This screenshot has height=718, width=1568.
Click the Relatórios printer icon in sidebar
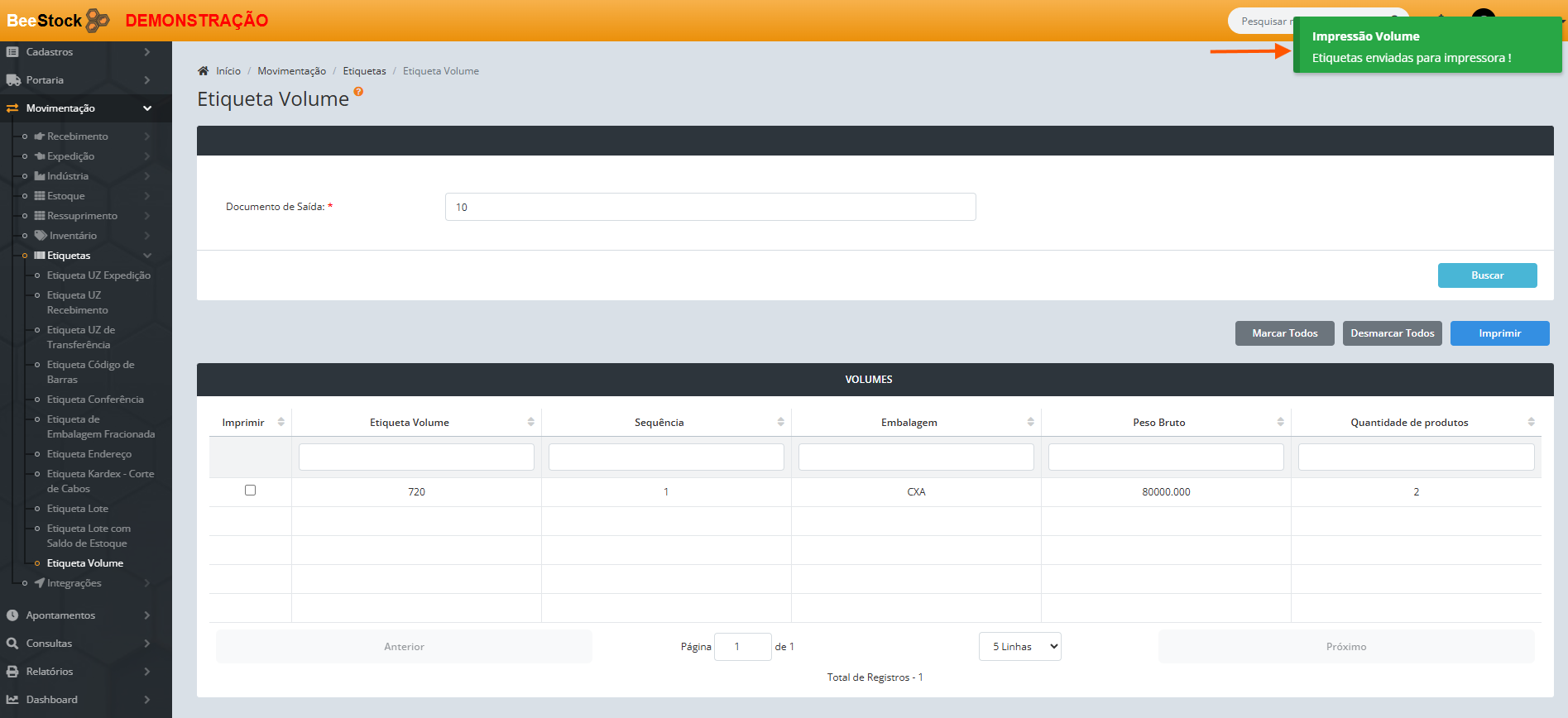tap(12, 672)
